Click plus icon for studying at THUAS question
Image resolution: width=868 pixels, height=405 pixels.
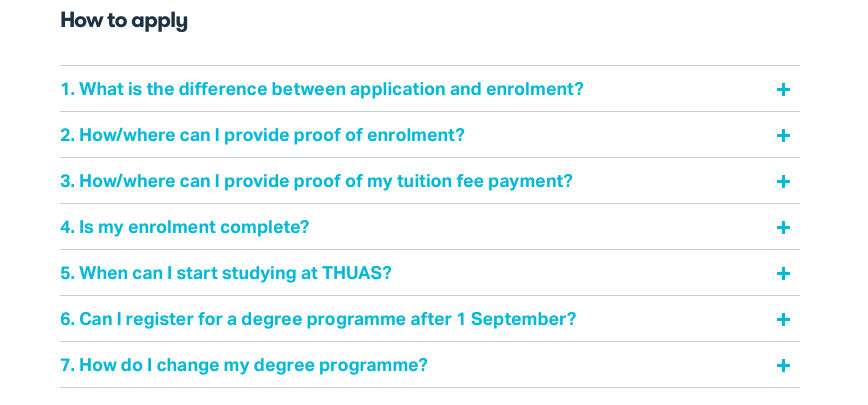click(783, 274)
